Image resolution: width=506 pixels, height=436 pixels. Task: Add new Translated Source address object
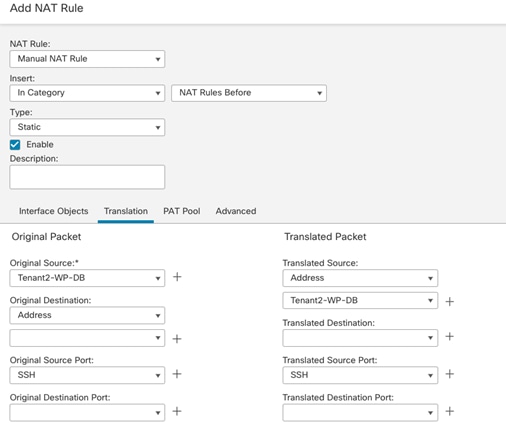(450, 302)
